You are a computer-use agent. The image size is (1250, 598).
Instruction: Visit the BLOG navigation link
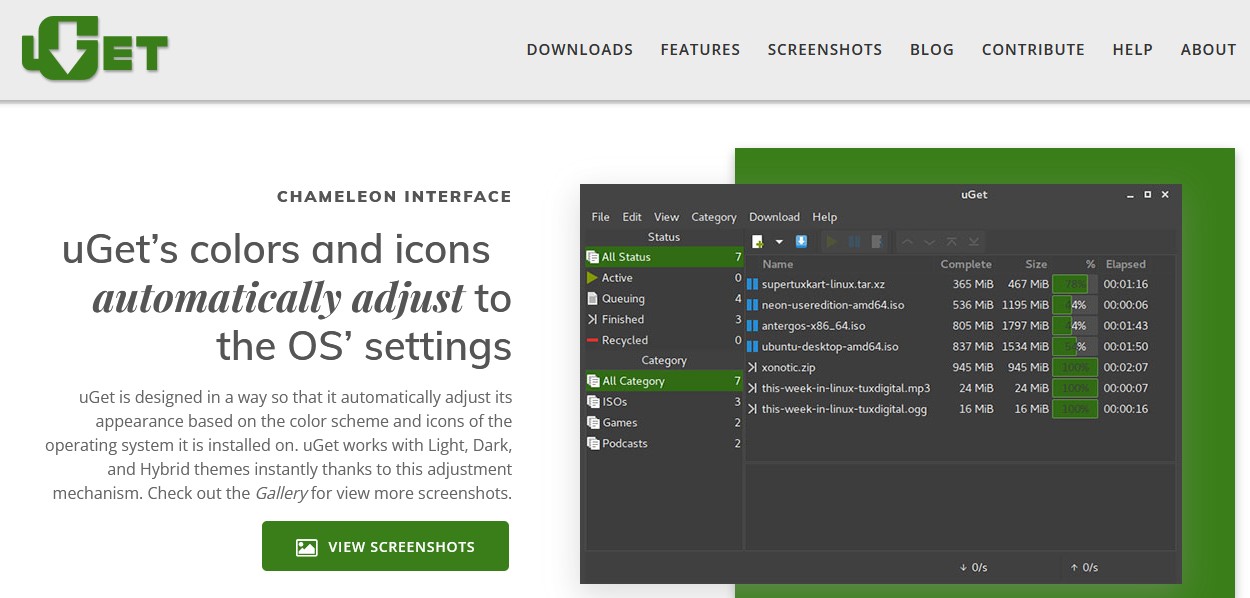click(x=932, y=49)
